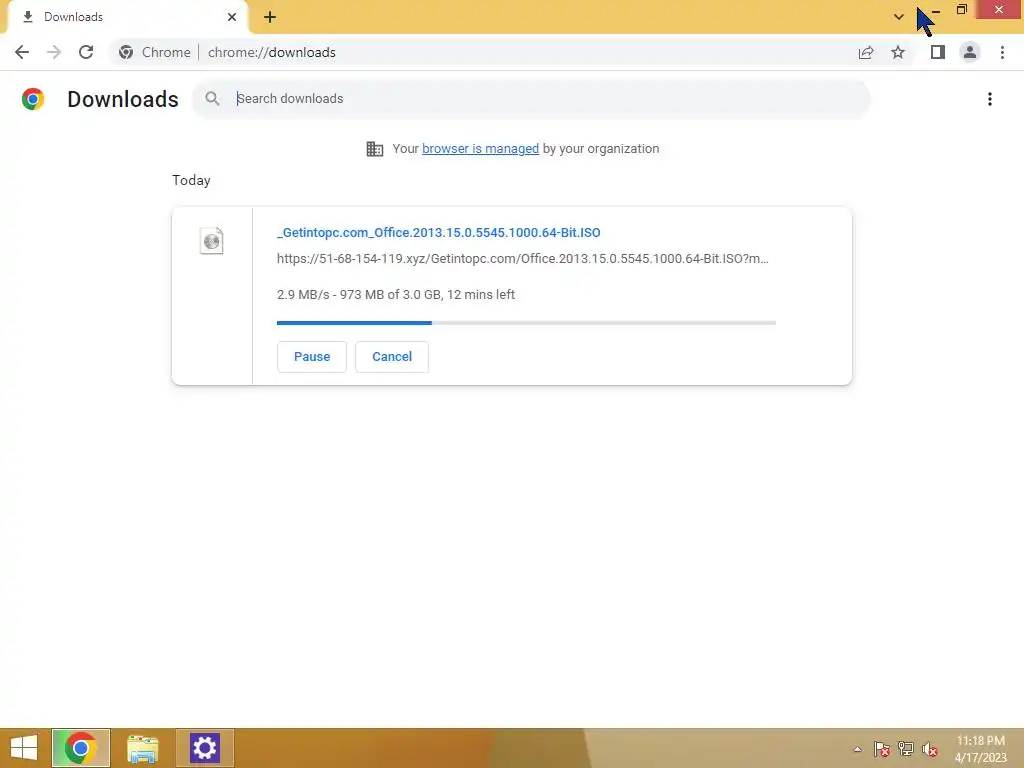Pause the Office ISO download

click(x=312, y=357)
